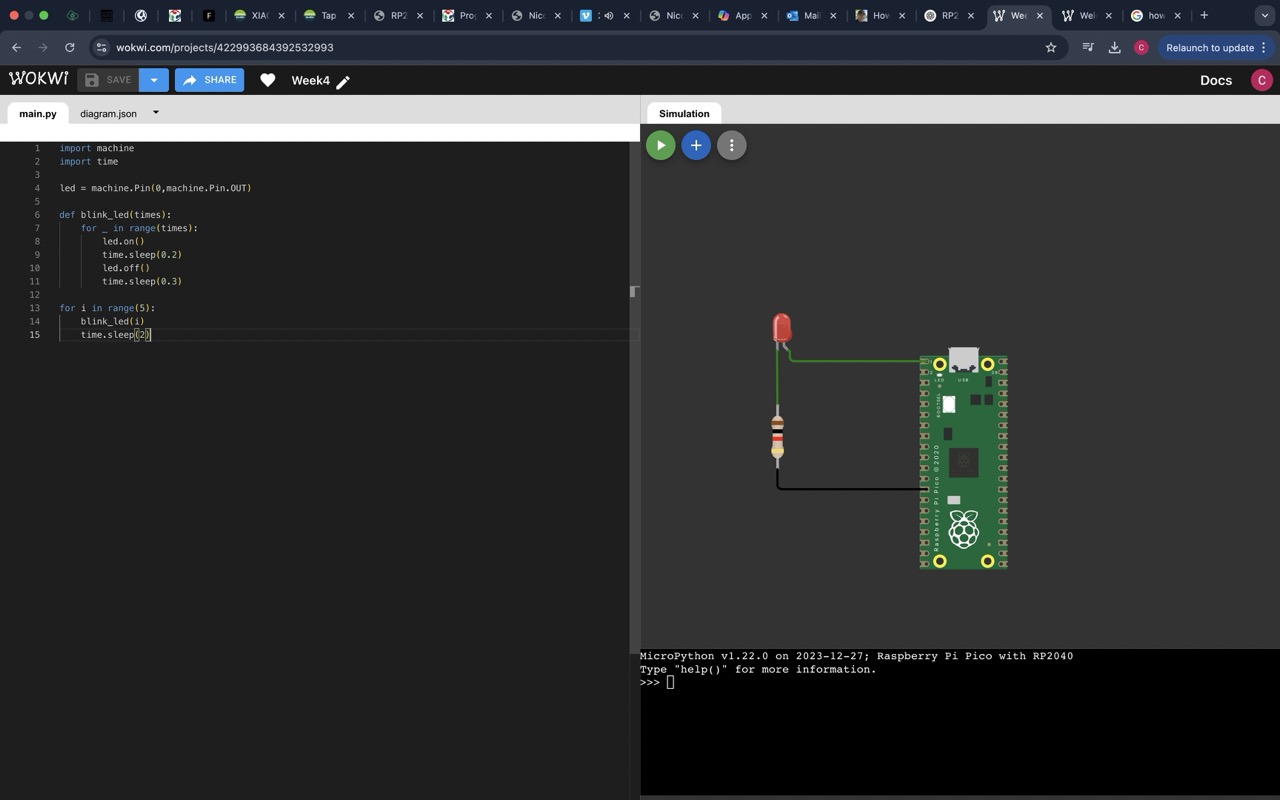Open the Chrome profile avatar

pos(1141,47)
